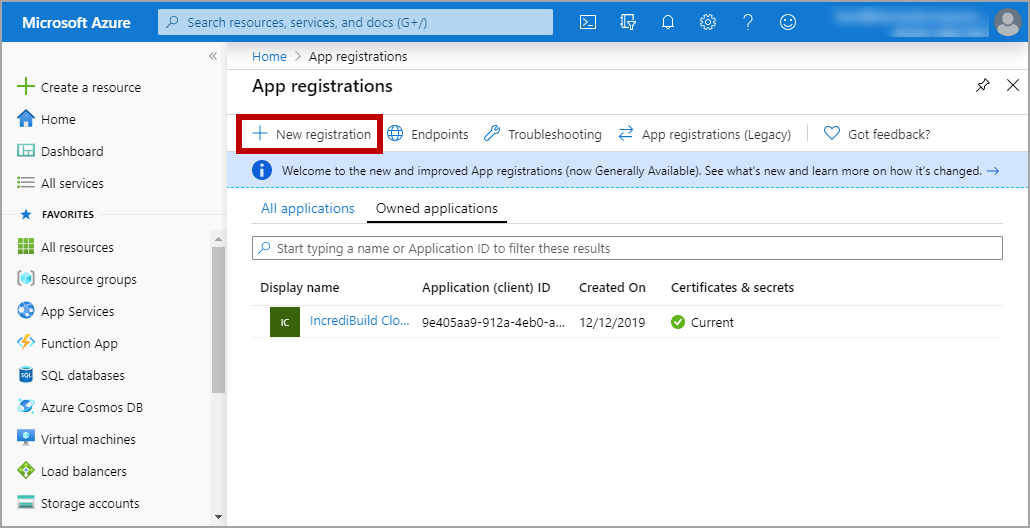Open Resource groups from sidebar

tap(89, 279)
